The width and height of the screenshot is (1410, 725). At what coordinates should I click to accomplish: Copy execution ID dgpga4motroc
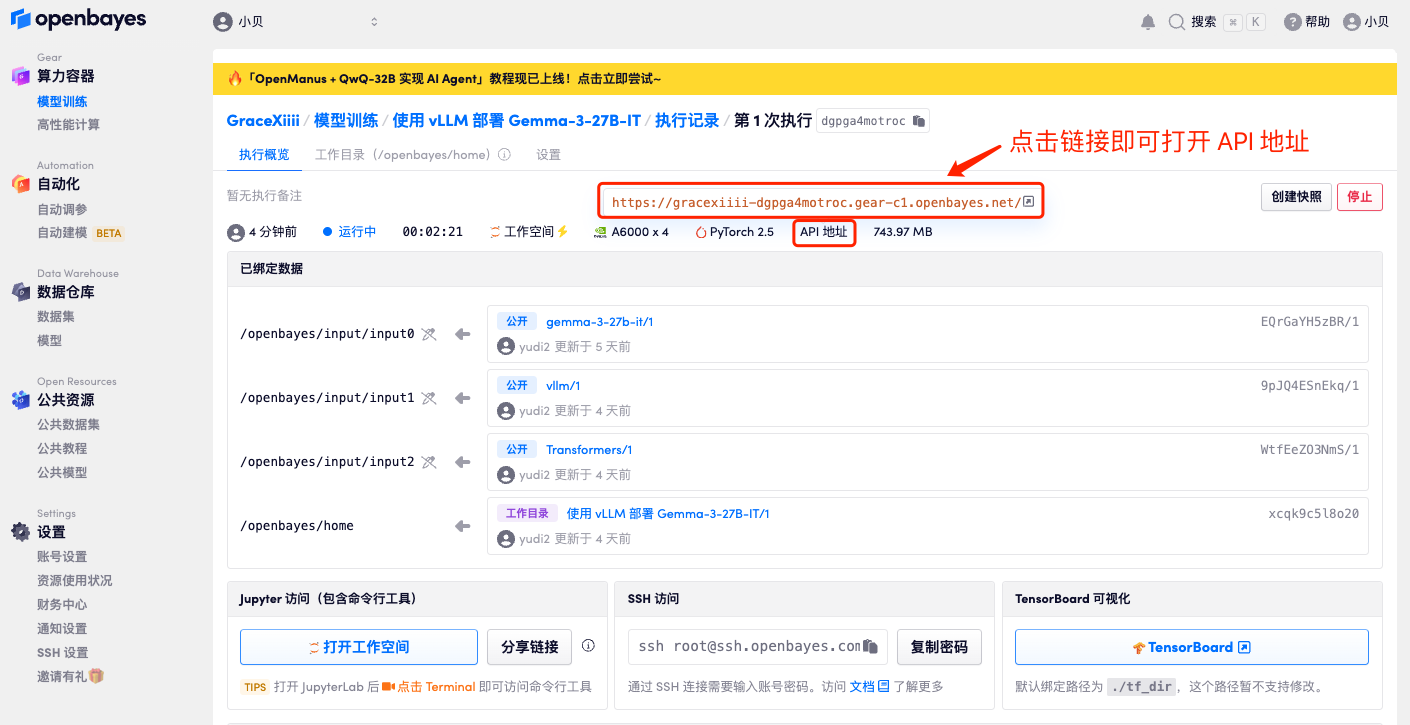(919, 121)
